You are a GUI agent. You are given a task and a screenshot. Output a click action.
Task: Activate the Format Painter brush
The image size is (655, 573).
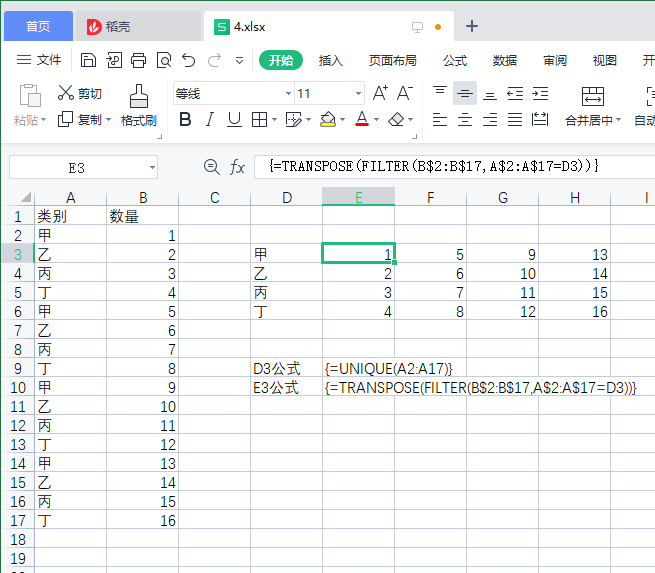(x=139, y=96)
